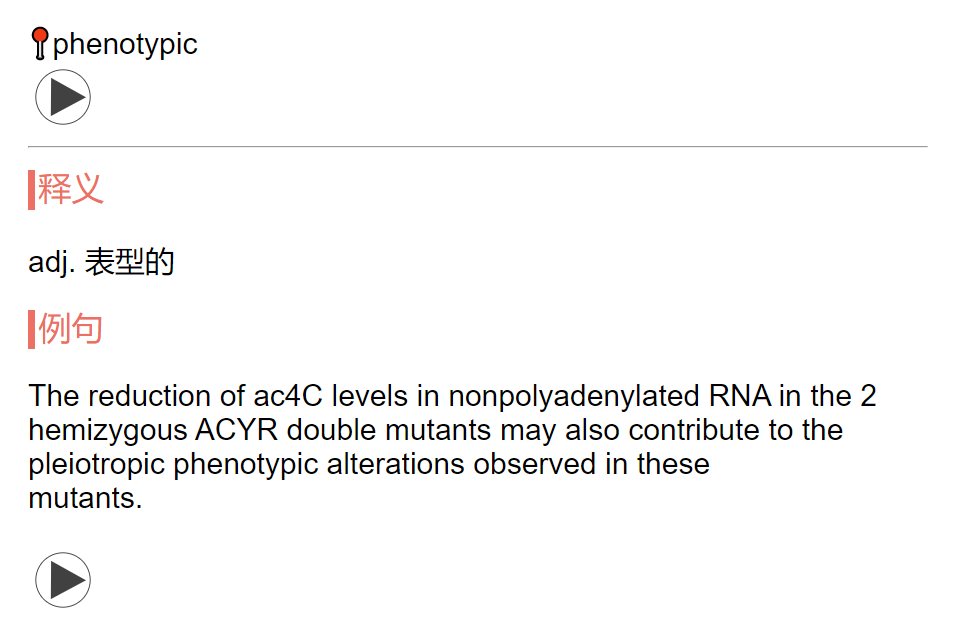Click the word pleiotropic in the example
953x630 pixels.
coord(97,465)
